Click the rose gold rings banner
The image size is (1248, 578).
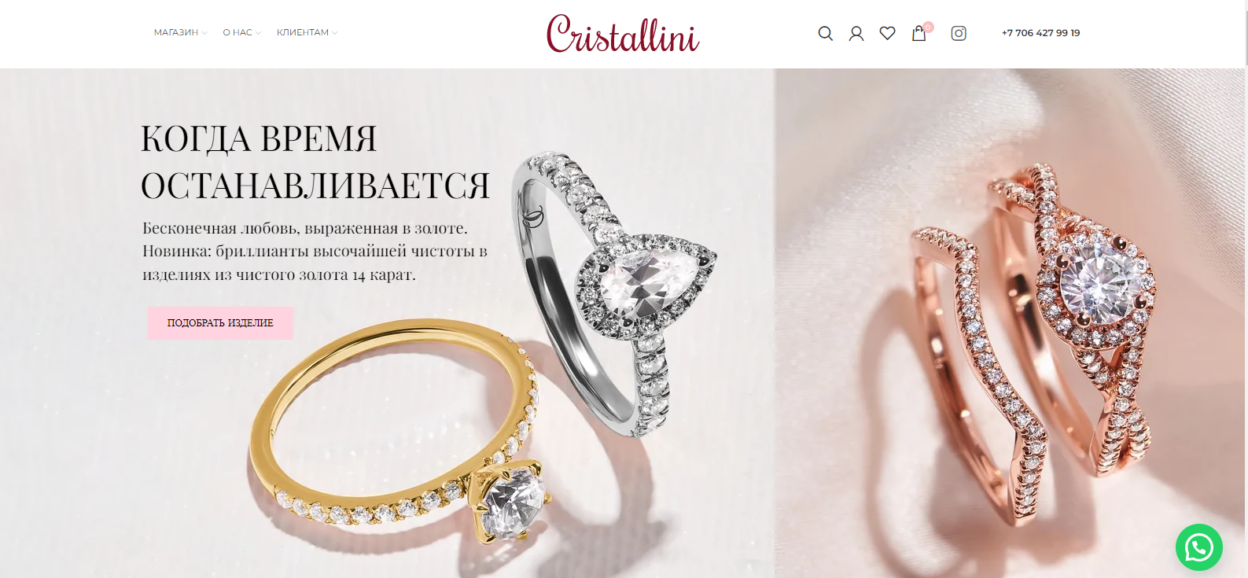(1011, 323)
